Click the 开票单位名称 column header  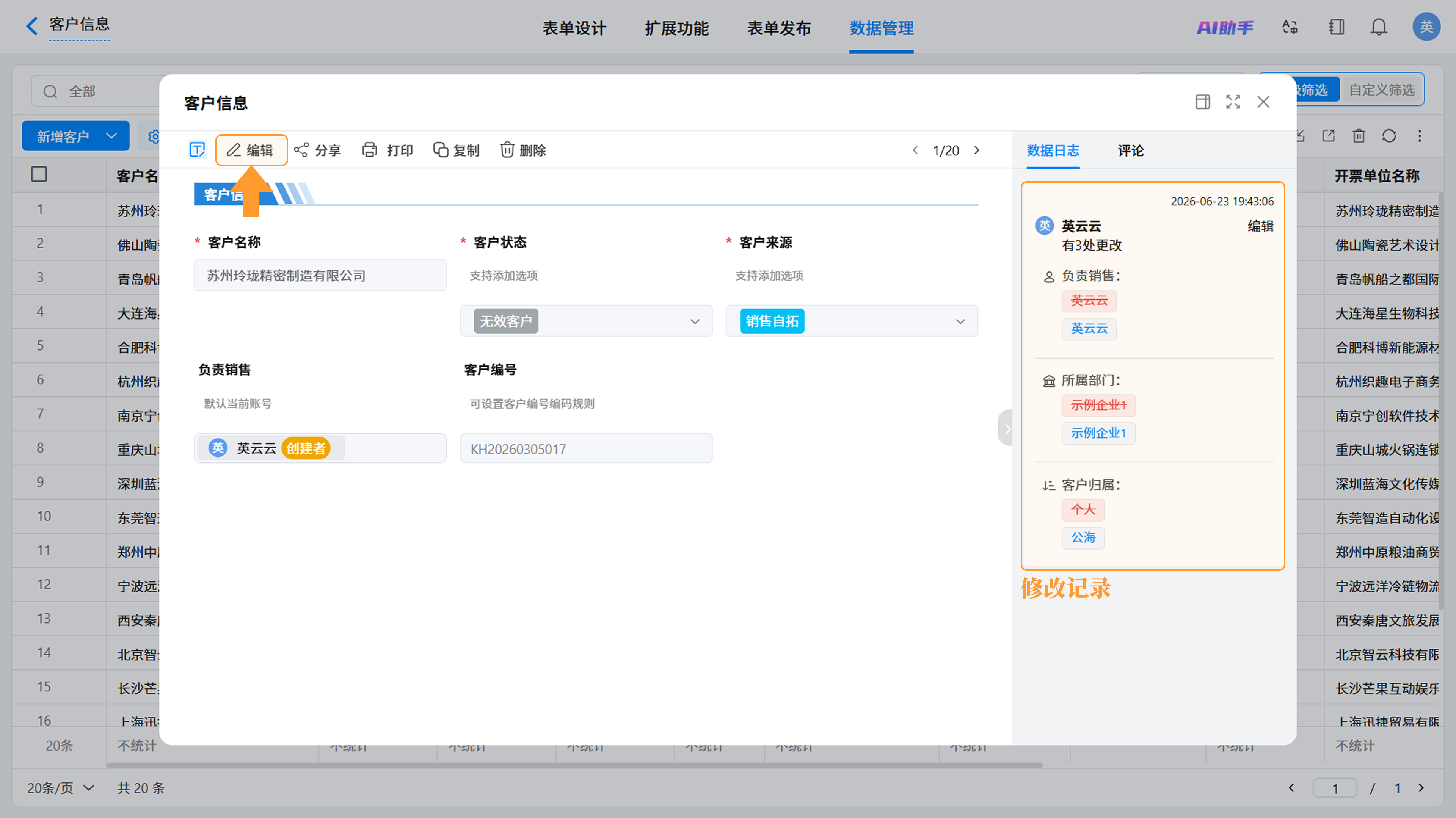1377,176
